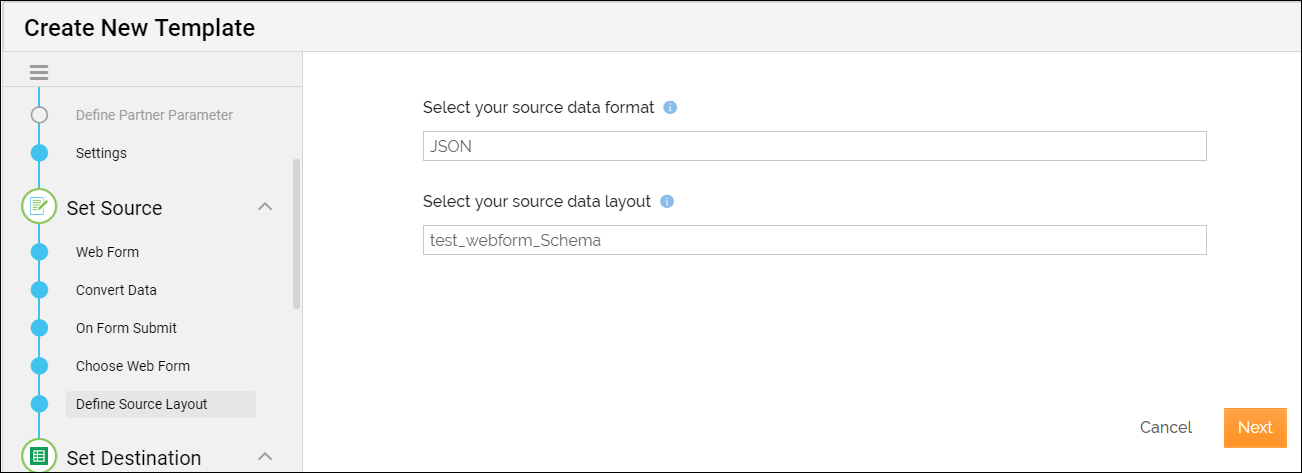Click the orange Next button
The image size is (1302, 473).
(1255, 427)
